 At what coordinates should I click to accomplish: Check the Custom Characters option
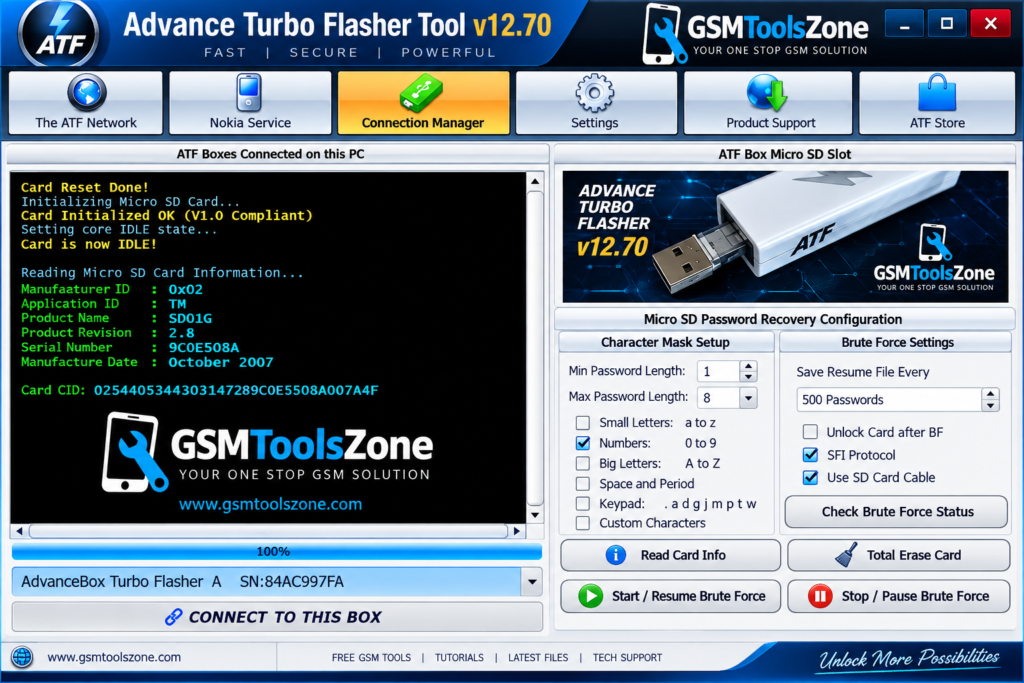(x=583, y=523)
